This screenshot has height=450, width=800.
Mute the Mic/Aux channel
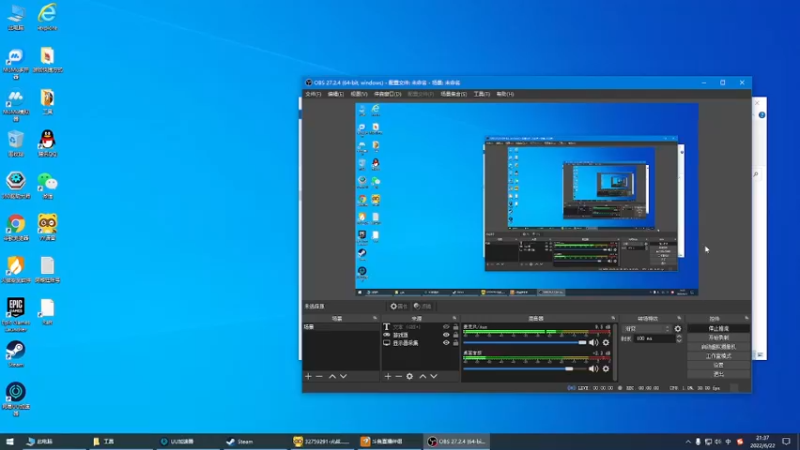593,343
